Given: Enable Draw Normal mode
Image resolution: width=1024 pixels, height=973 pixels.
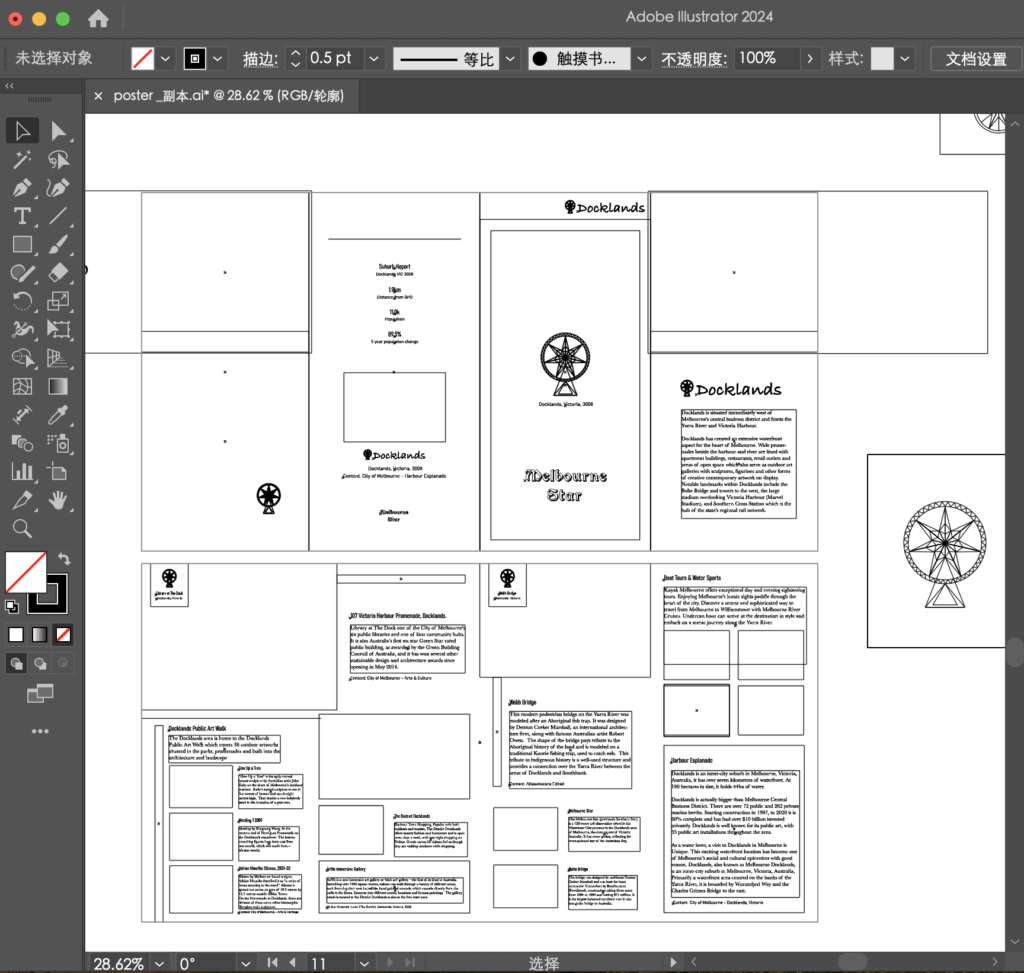Looking at the screenshot, I should (x=16, y=663).
